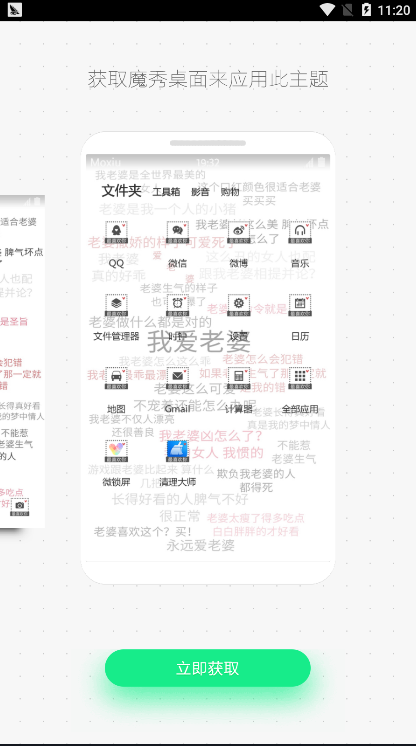
Task: Open the 设置 gear icon in preview
Action: (238, 305)
